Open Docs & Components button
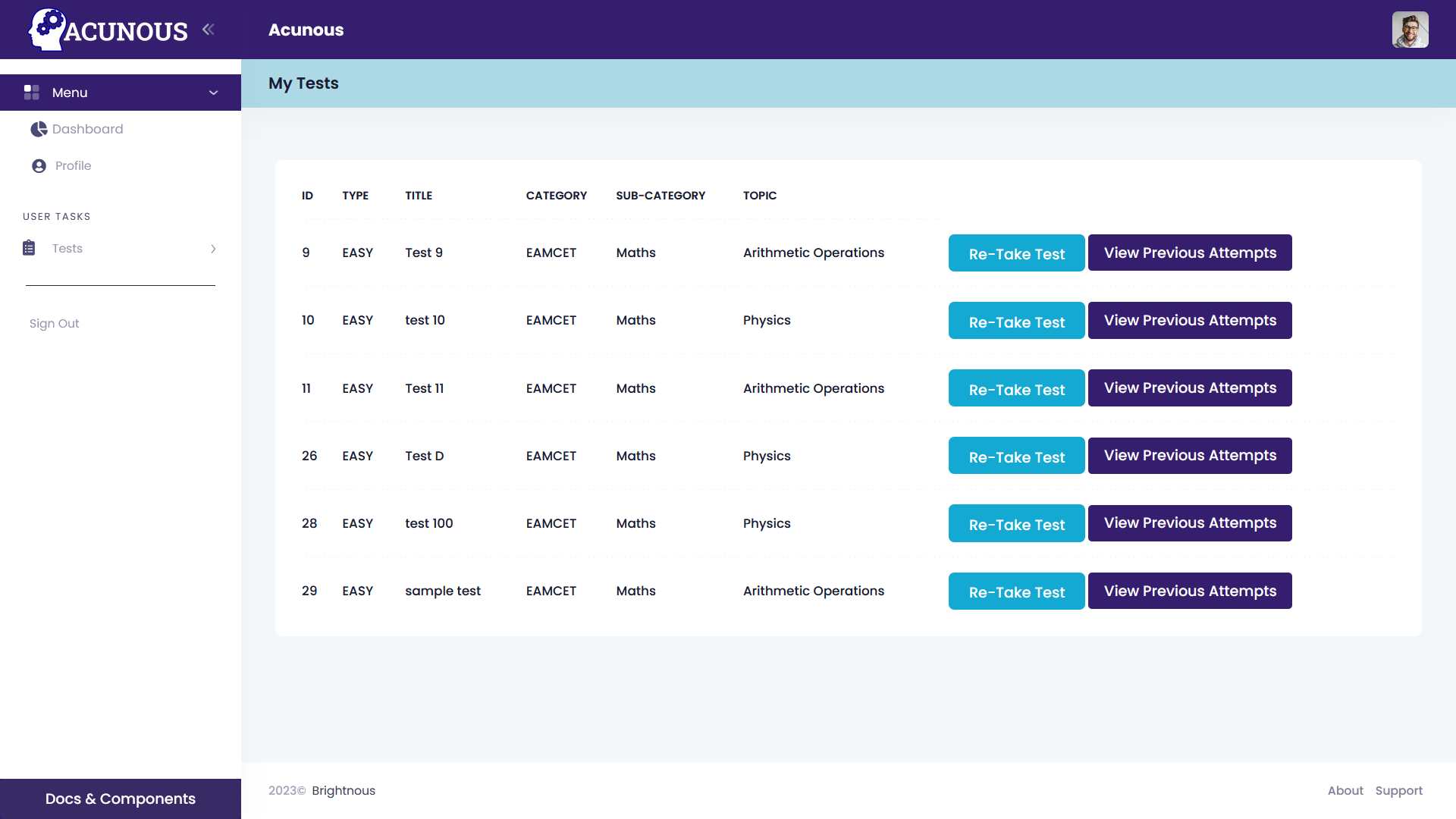This screenshot has height=819, width=1456. pos(121,799)
